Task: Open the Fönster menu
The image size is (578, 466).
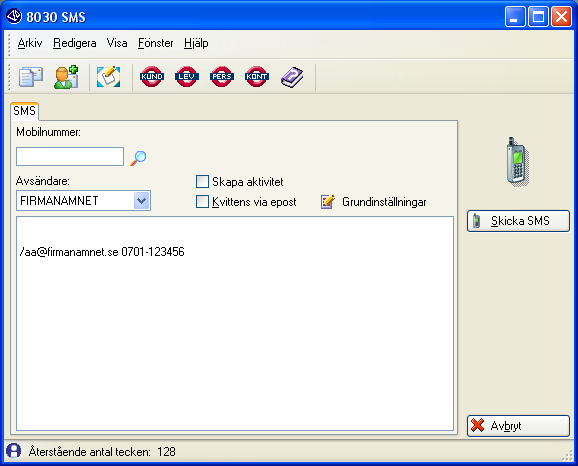Action: [156, 43]
